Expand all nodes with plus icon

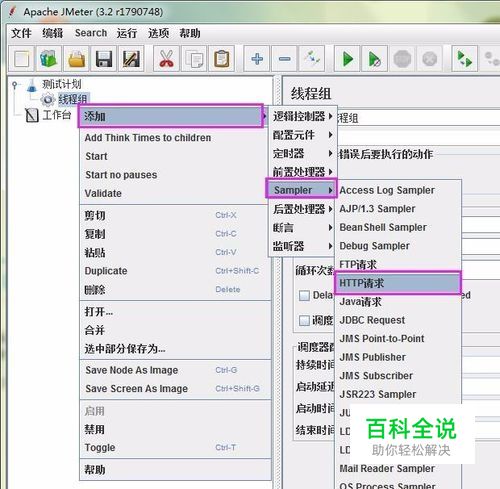257,59
